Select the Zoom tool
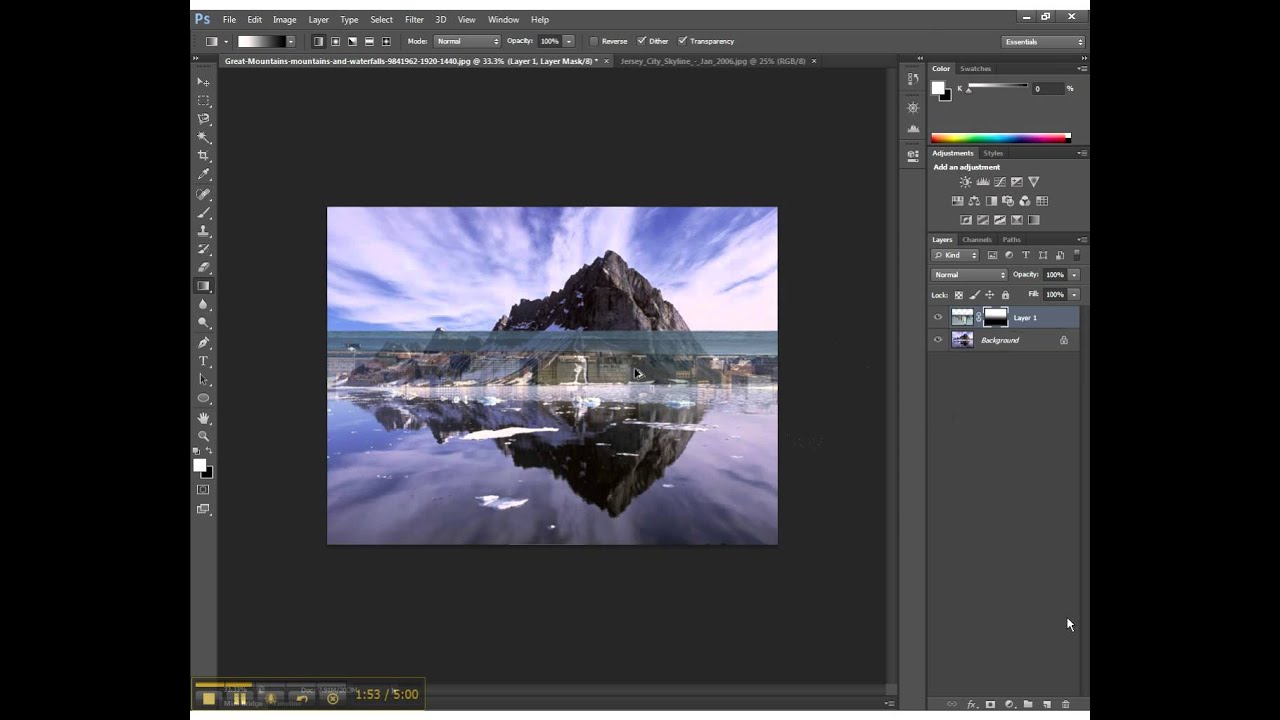This screenshot has width=1280, height=720. (204, 436)
